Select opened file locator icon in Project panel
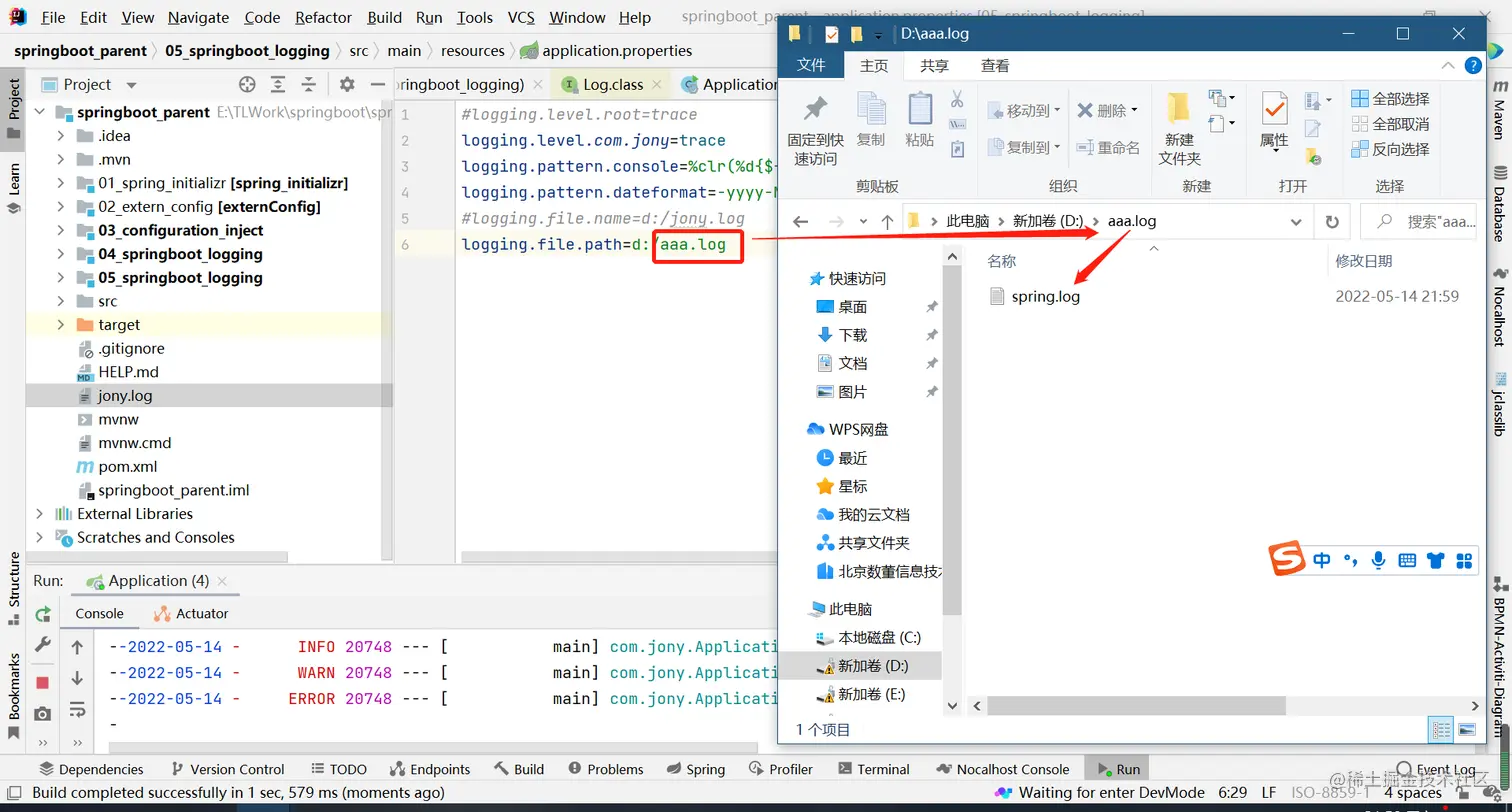 click(x=247, y=85)
